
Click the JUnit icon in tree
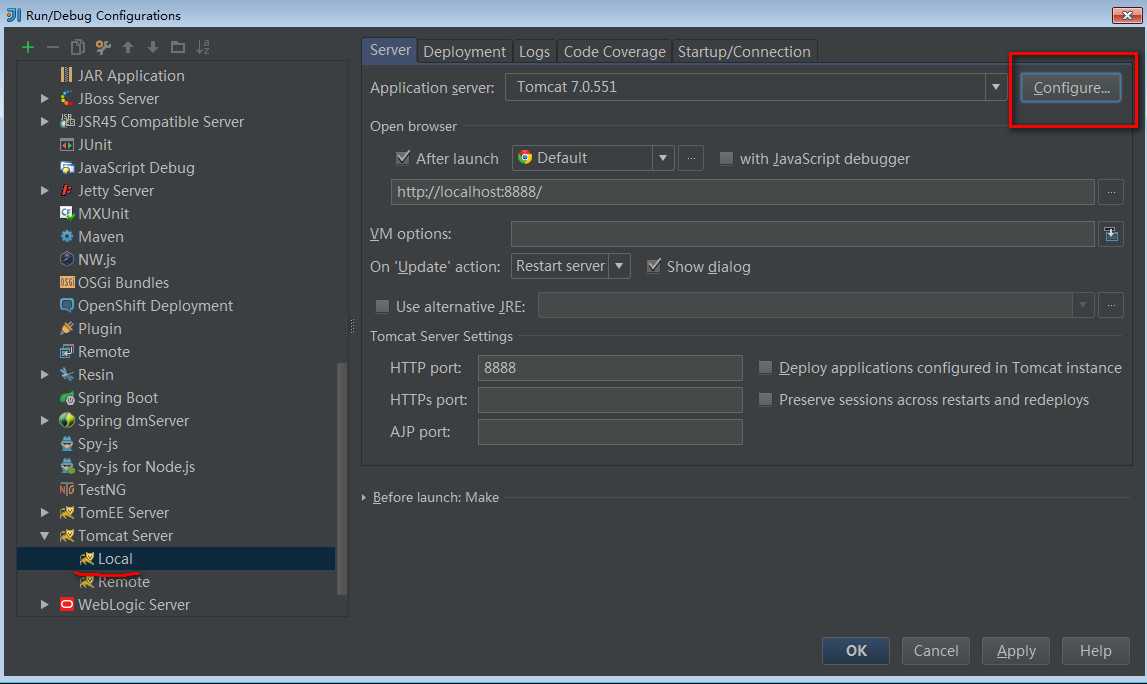pos(67,145)
